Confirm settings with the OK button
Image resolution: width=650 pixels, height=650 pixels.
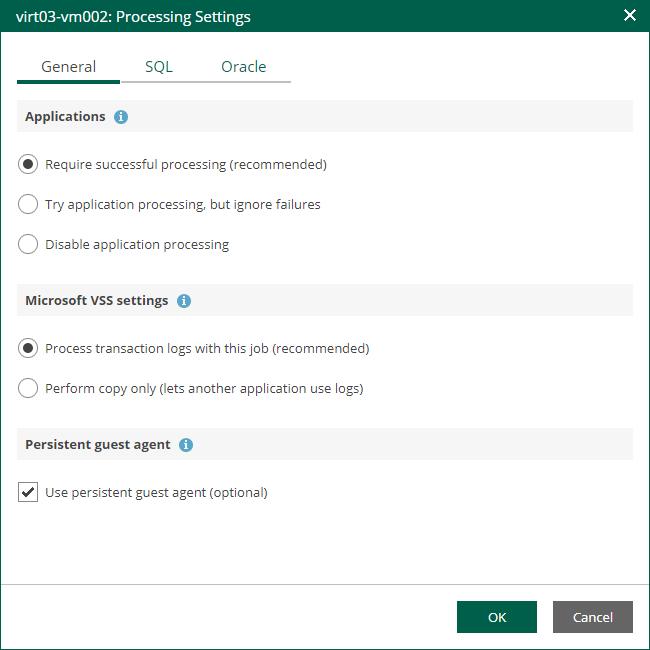(497, 617)
